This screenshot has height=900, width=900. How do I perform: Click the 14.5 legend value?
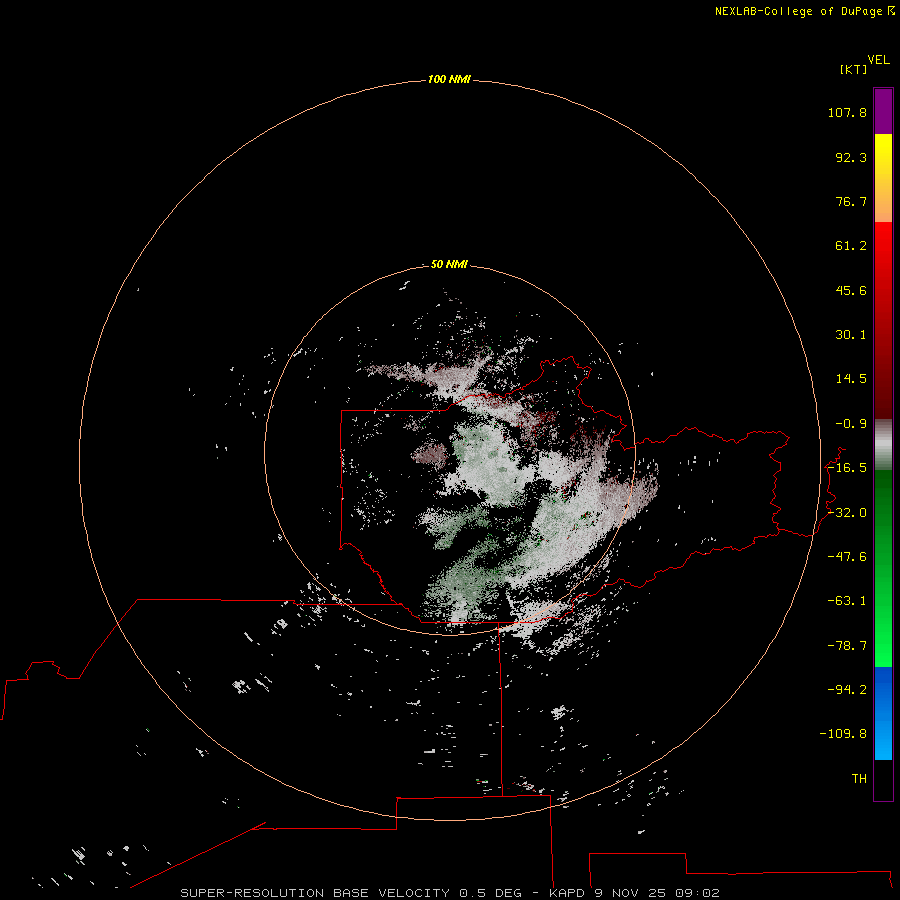click(851, 379)
